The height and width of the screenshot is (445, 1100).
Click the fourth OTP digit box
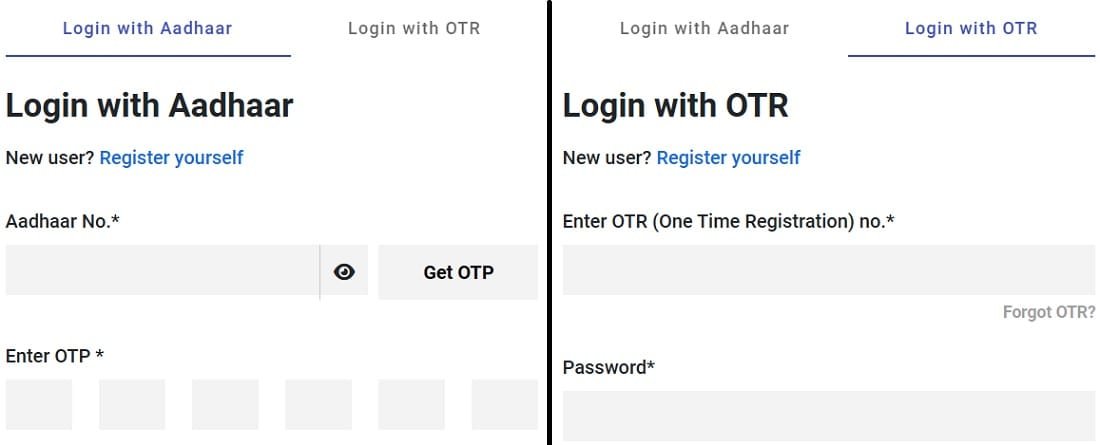318,405
